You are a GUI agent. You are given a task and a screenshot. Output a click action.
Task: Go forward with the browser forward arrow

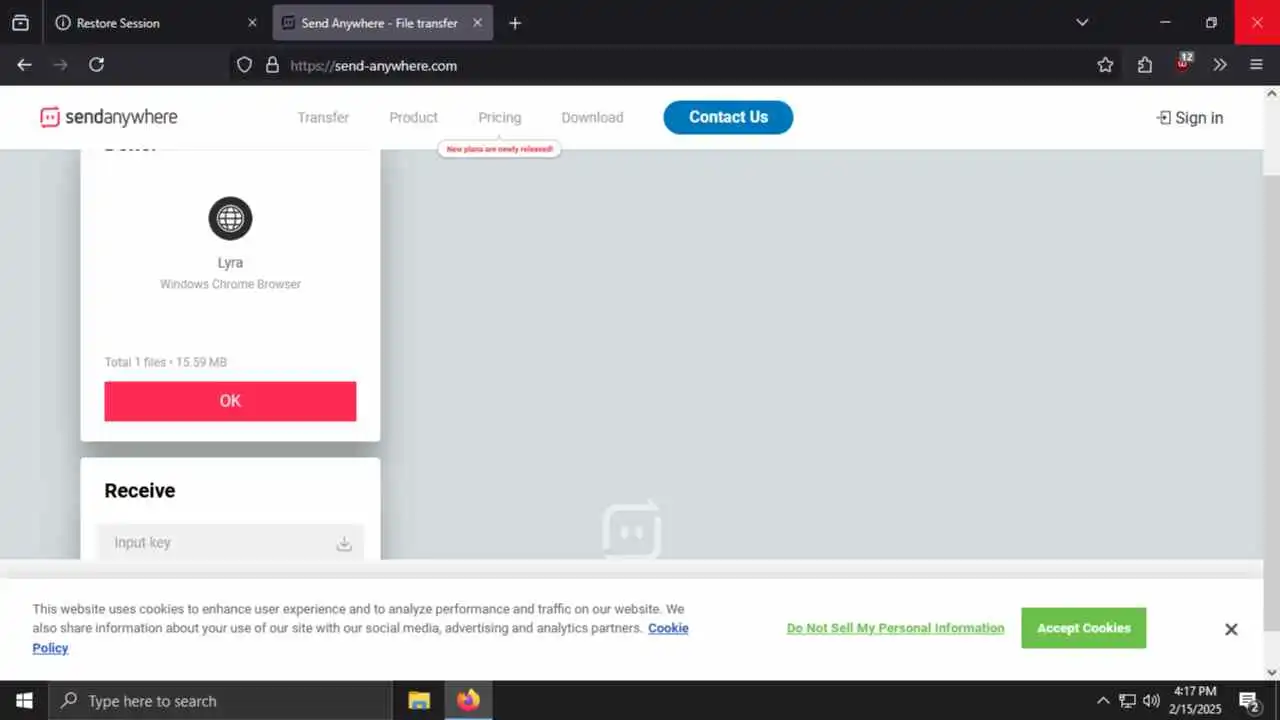point(61,65)
